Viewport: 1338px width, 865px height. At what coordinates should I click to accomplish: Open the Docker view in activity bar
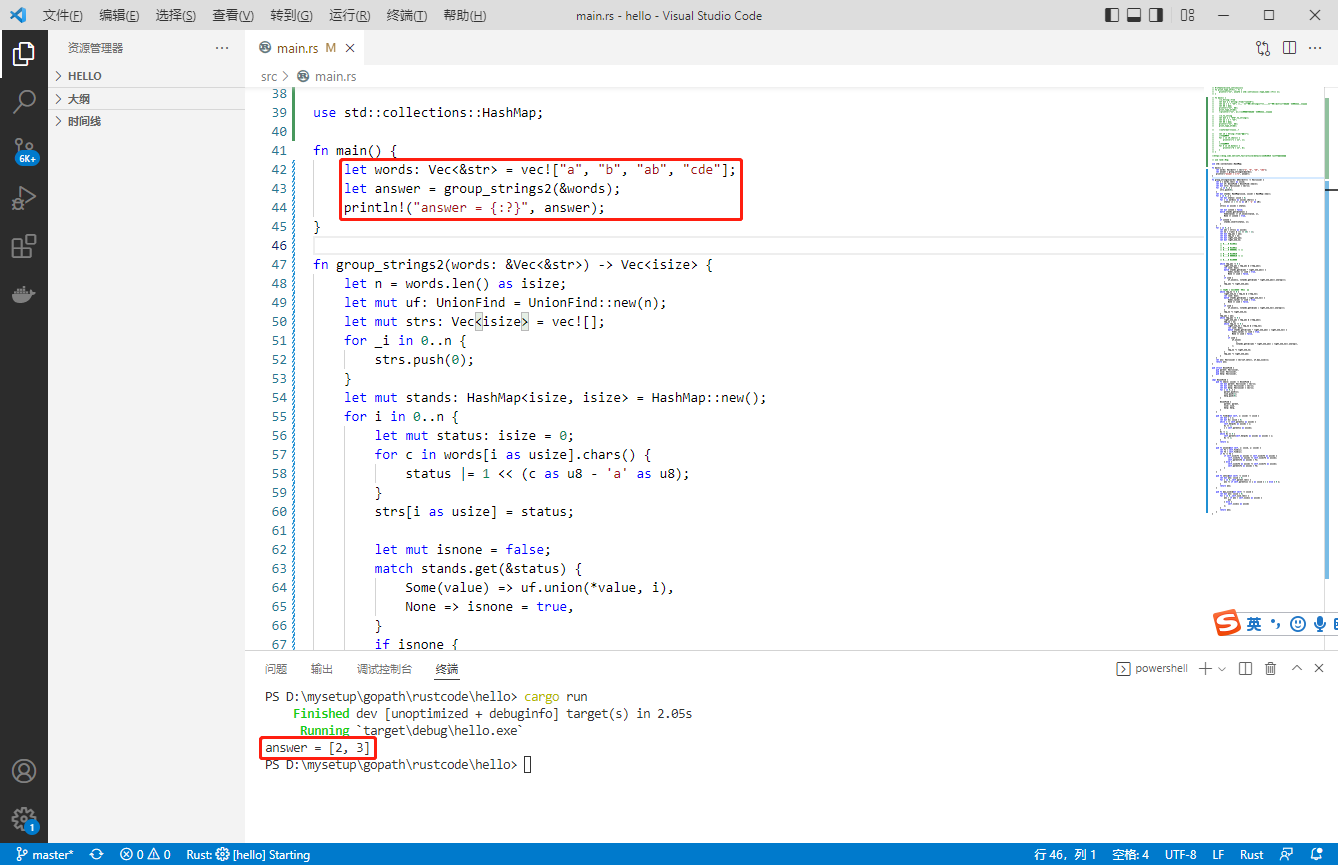(x=24, y=294)
